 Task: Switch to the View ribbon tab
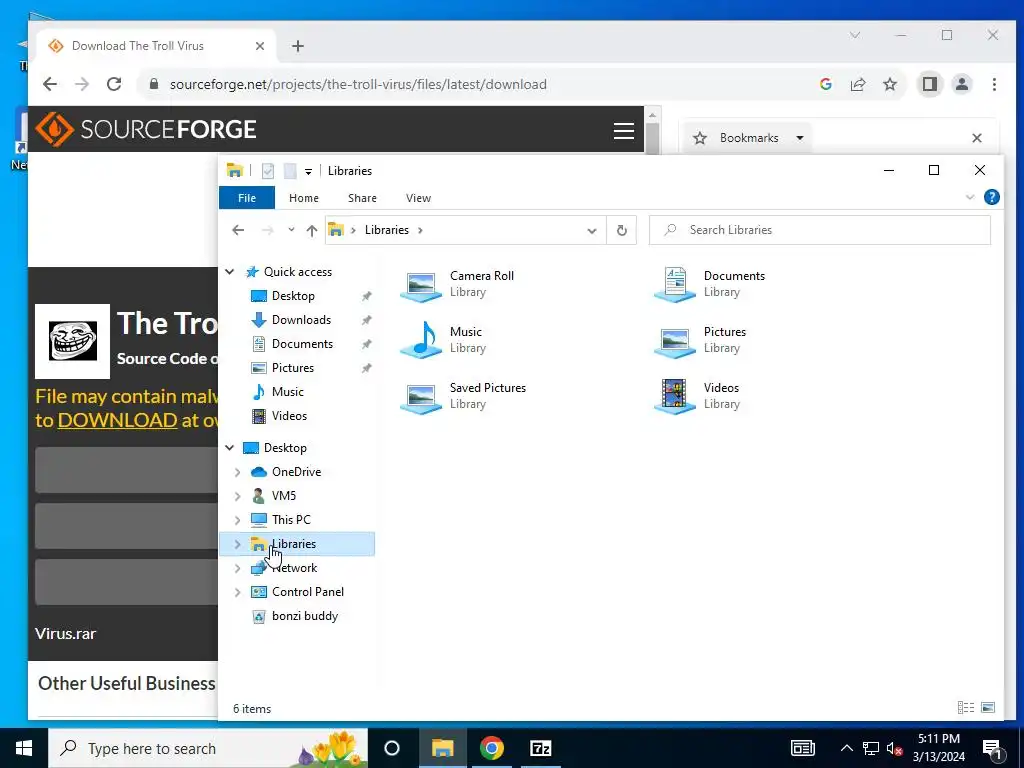[418, 198]
